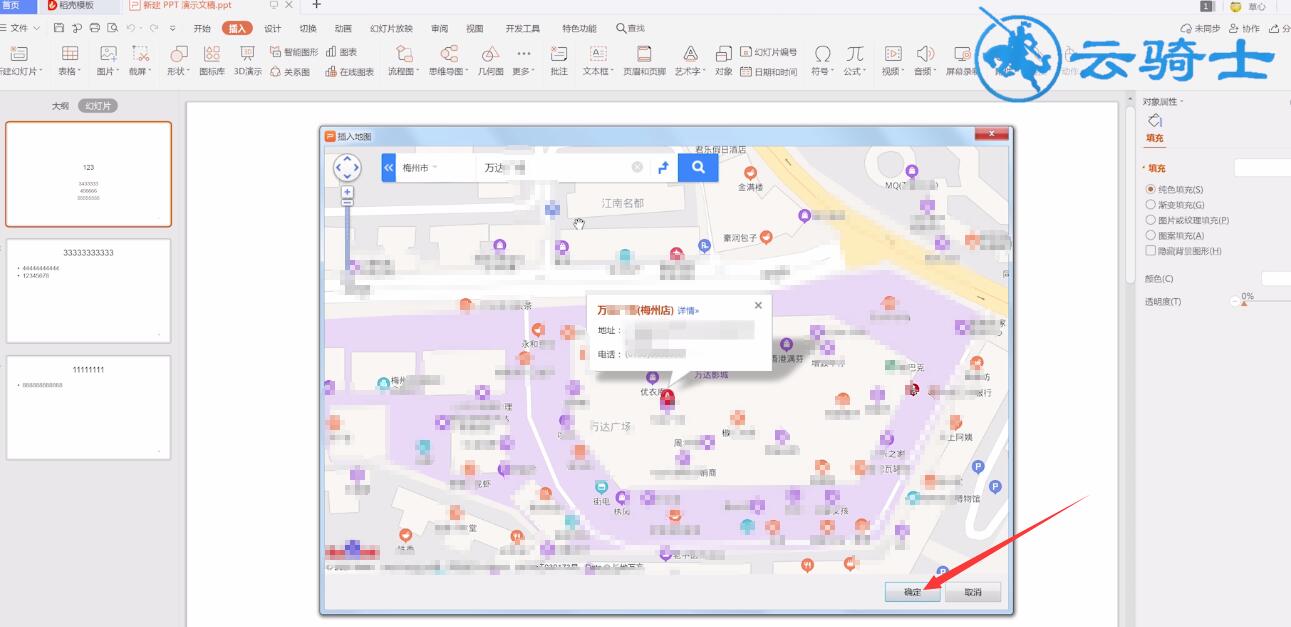Open the Slide Show tab

tap(391, 28)
